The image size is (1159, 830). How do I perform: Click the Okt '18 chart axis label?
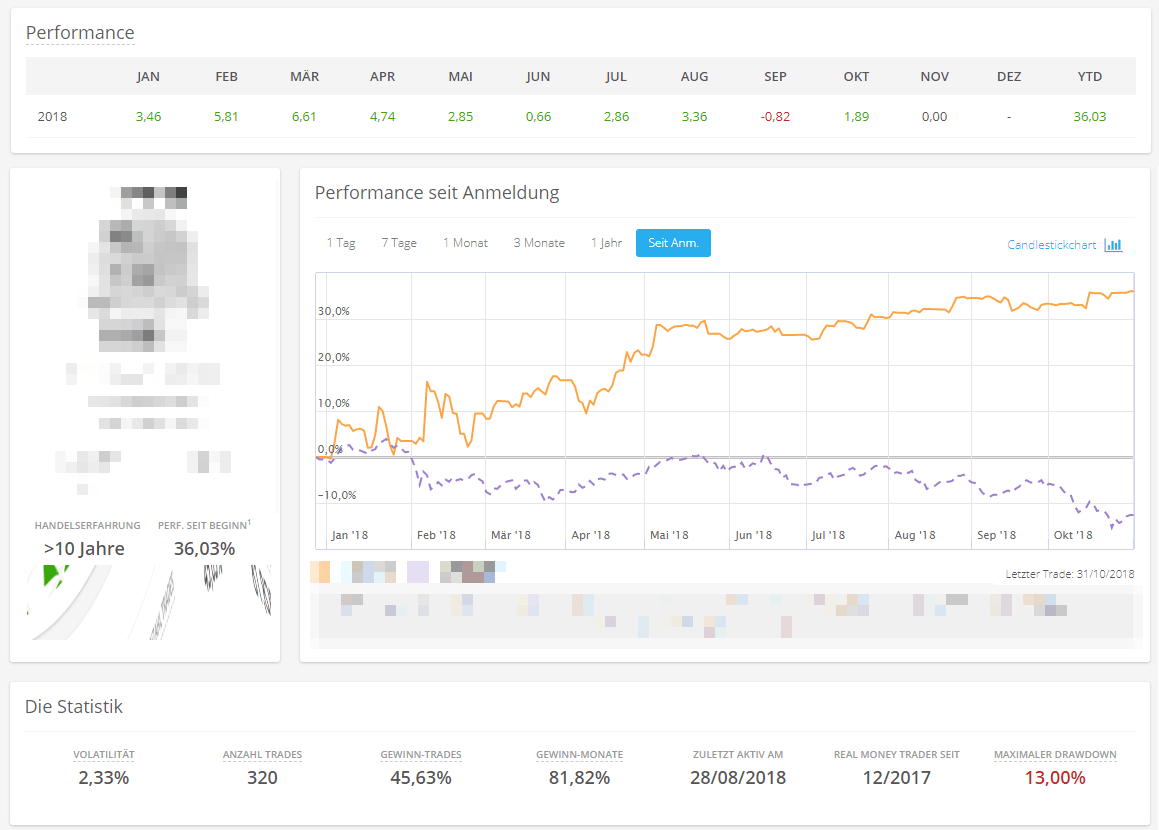pyautogui.click(x=1073, y=535)
